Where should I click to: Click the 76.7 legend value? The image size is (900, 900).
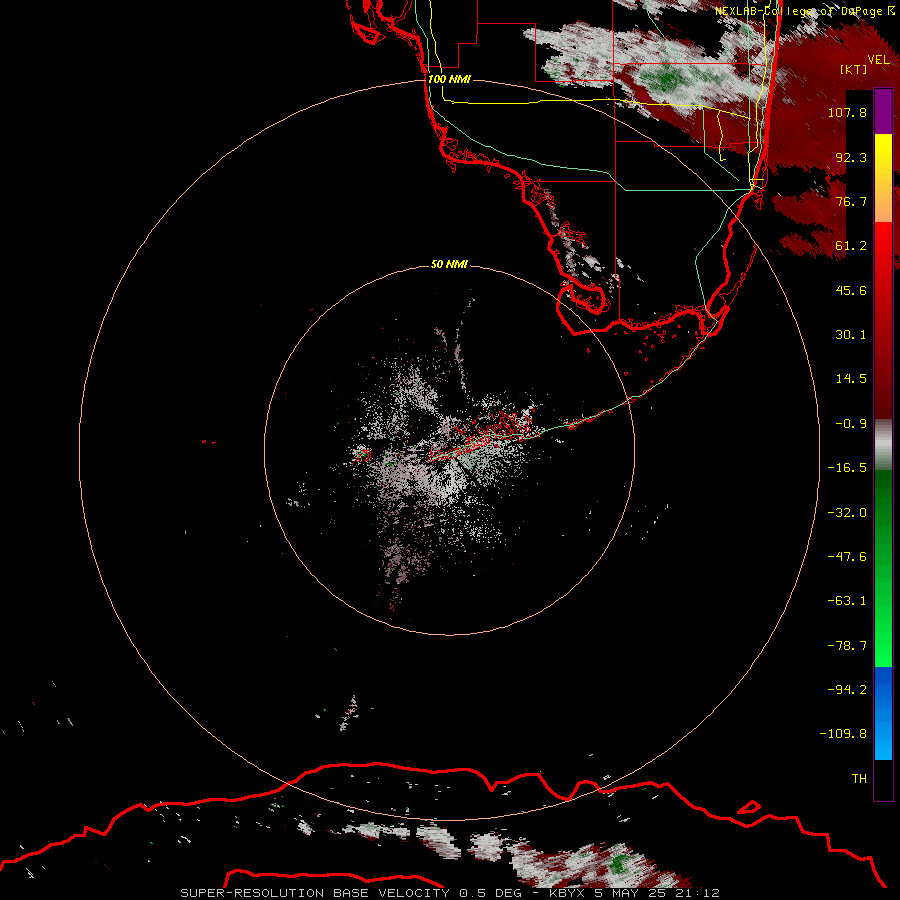[851, 201]
